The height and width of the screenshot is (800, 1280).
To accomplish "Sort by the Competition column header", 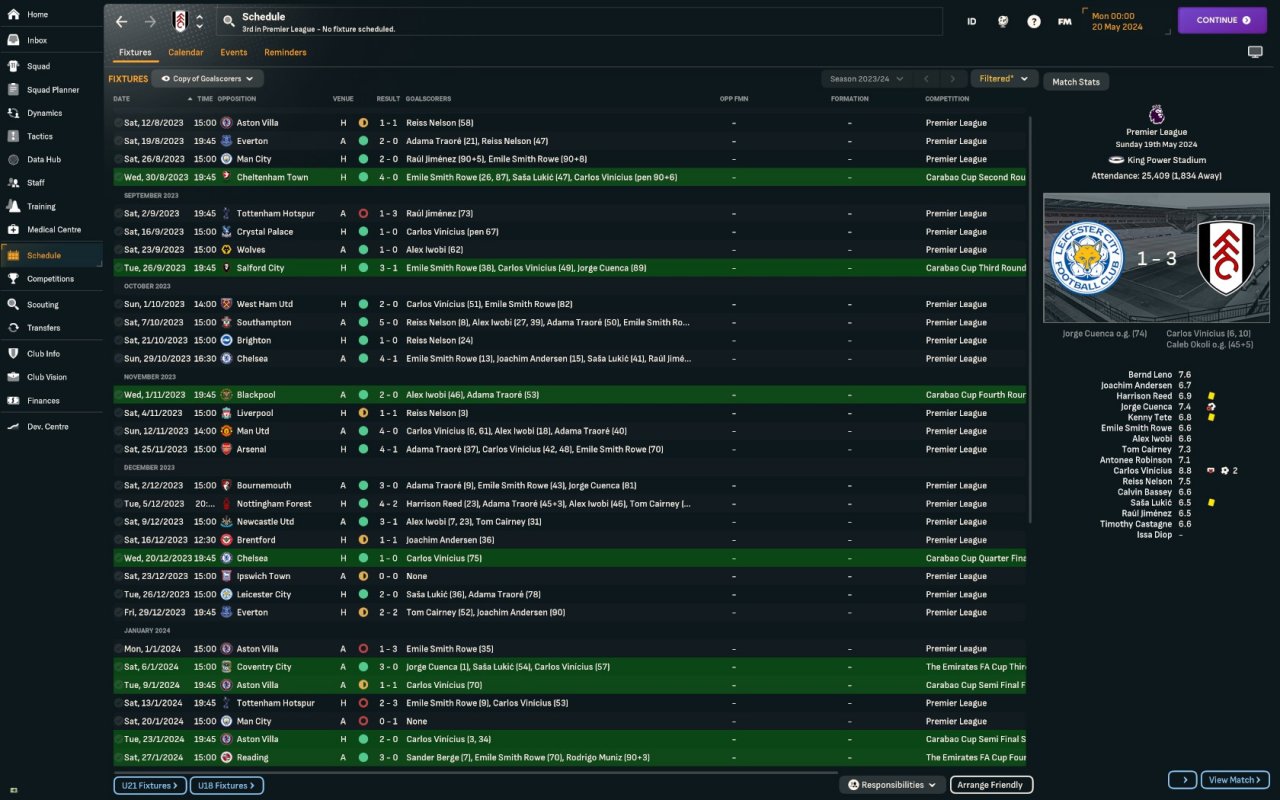I will pyautogui.click(x=947, y=99).
